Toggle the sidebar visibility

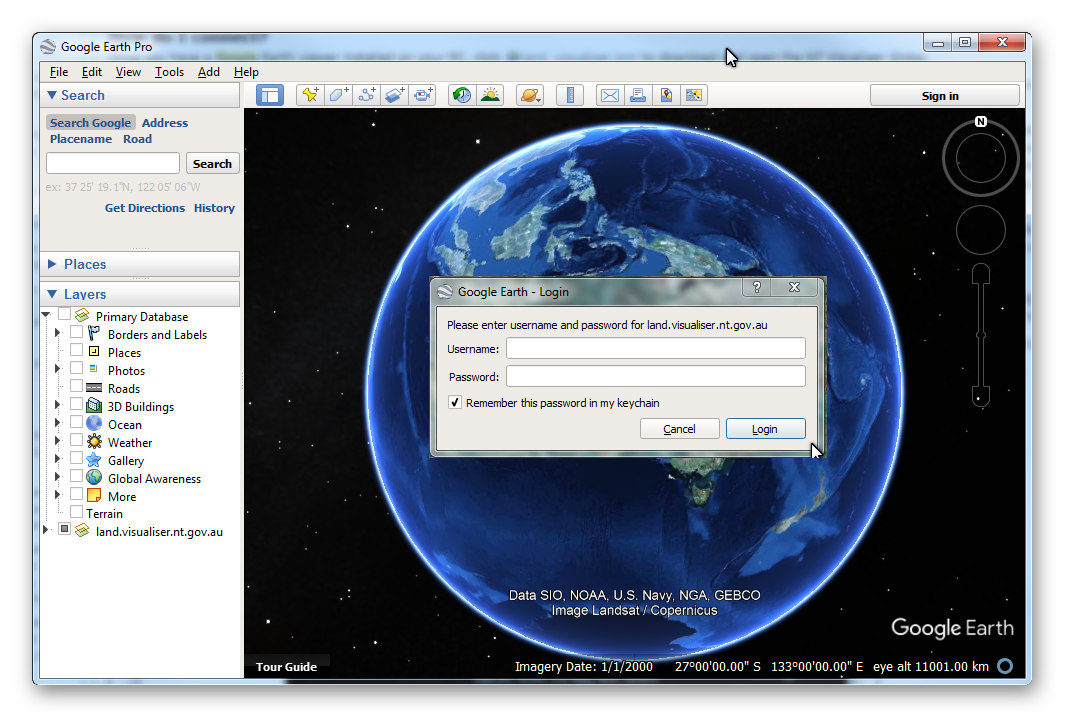(x=270, y=95)
